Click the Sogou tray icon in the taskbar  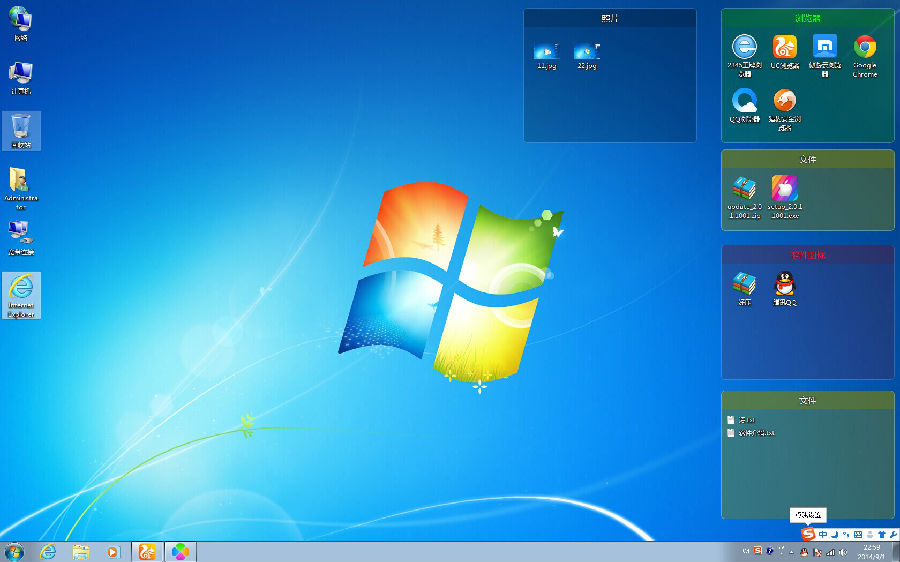coord(758,551)
